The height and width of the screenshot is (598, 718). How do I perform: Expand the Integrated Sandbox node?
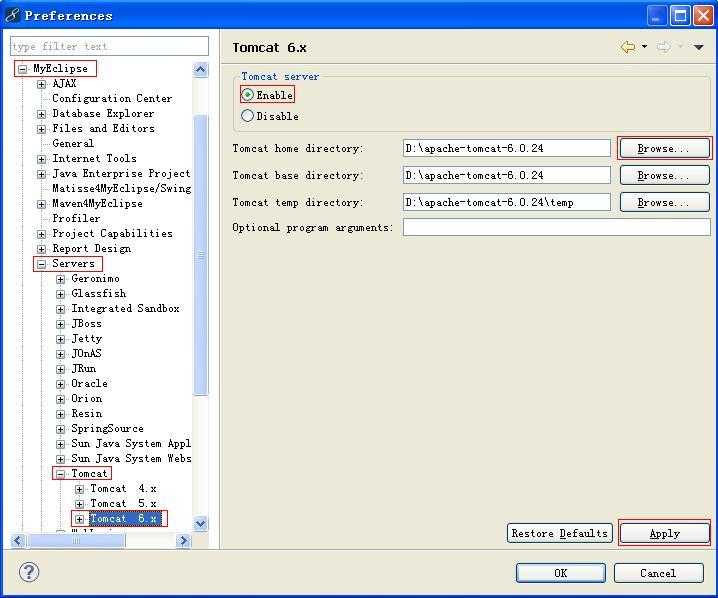60,310
